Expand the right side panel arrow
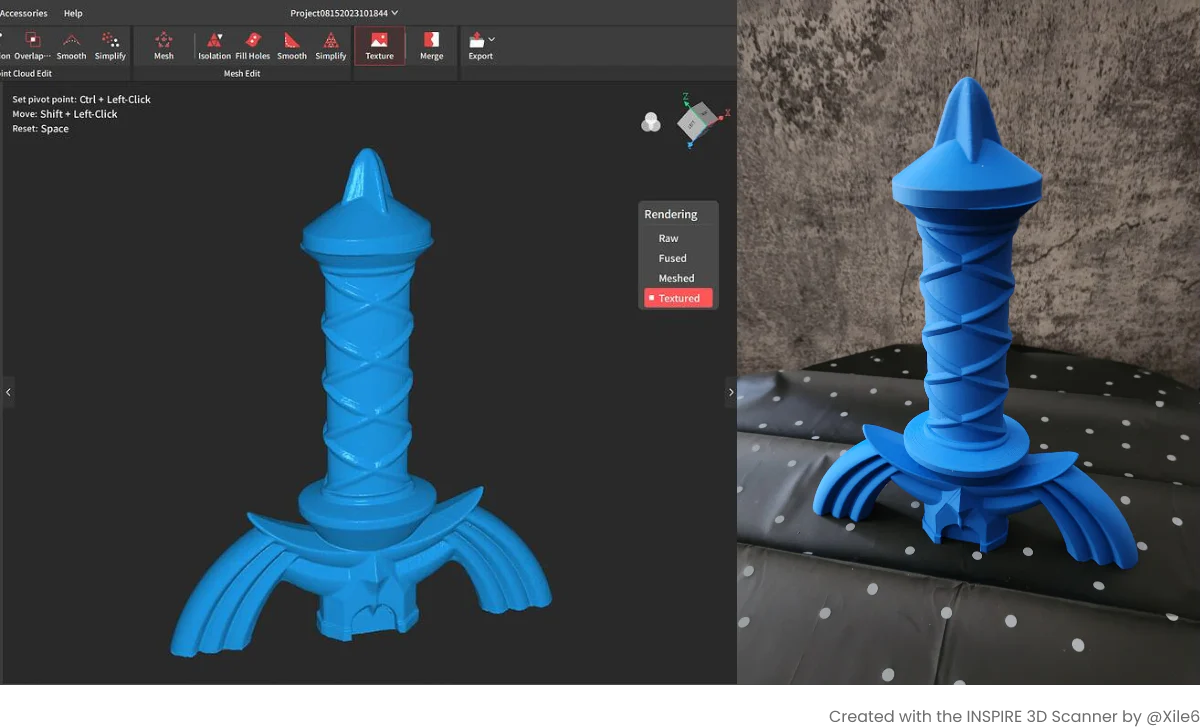This screenshot has height=728, width=1201. tap(730, 392)
